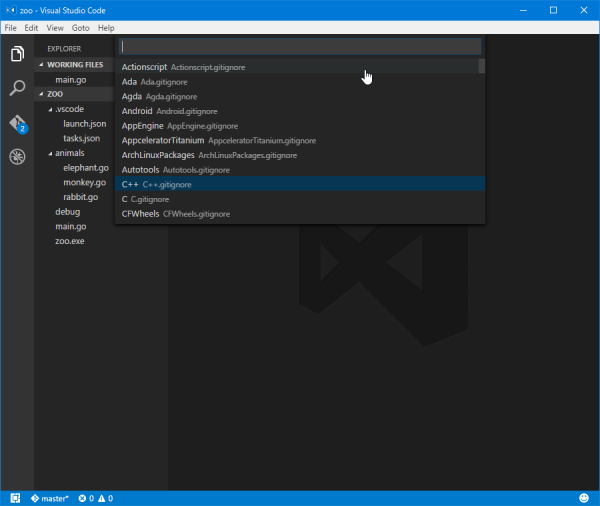Open tasks.json file
The width and height of the screenshot is (600, 506).
tap(82, 138)
